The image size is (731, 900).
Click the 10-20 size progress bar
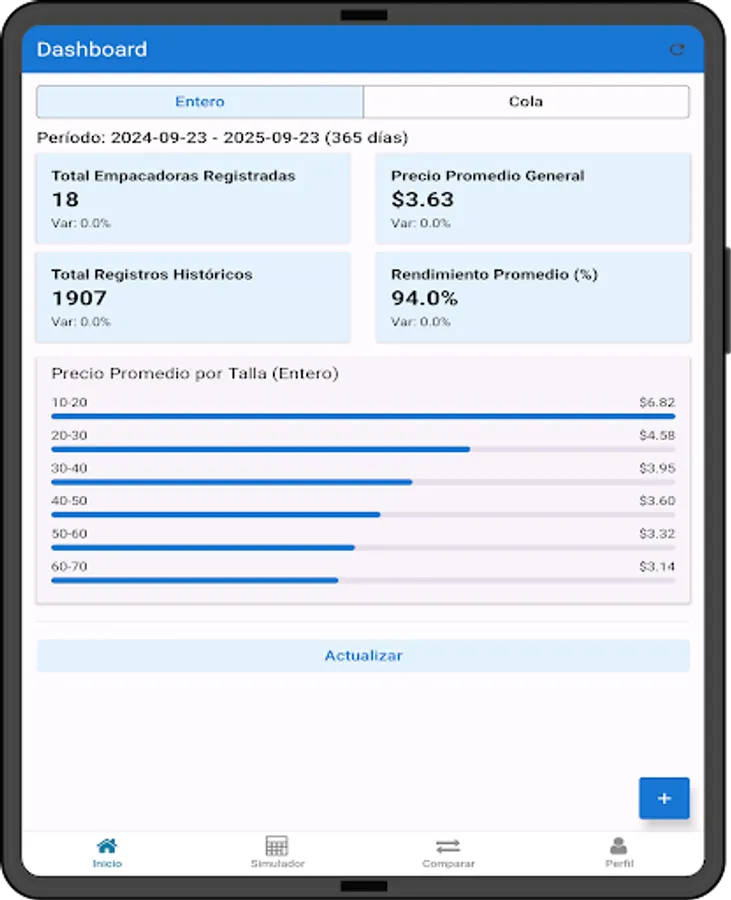point(363,416)
